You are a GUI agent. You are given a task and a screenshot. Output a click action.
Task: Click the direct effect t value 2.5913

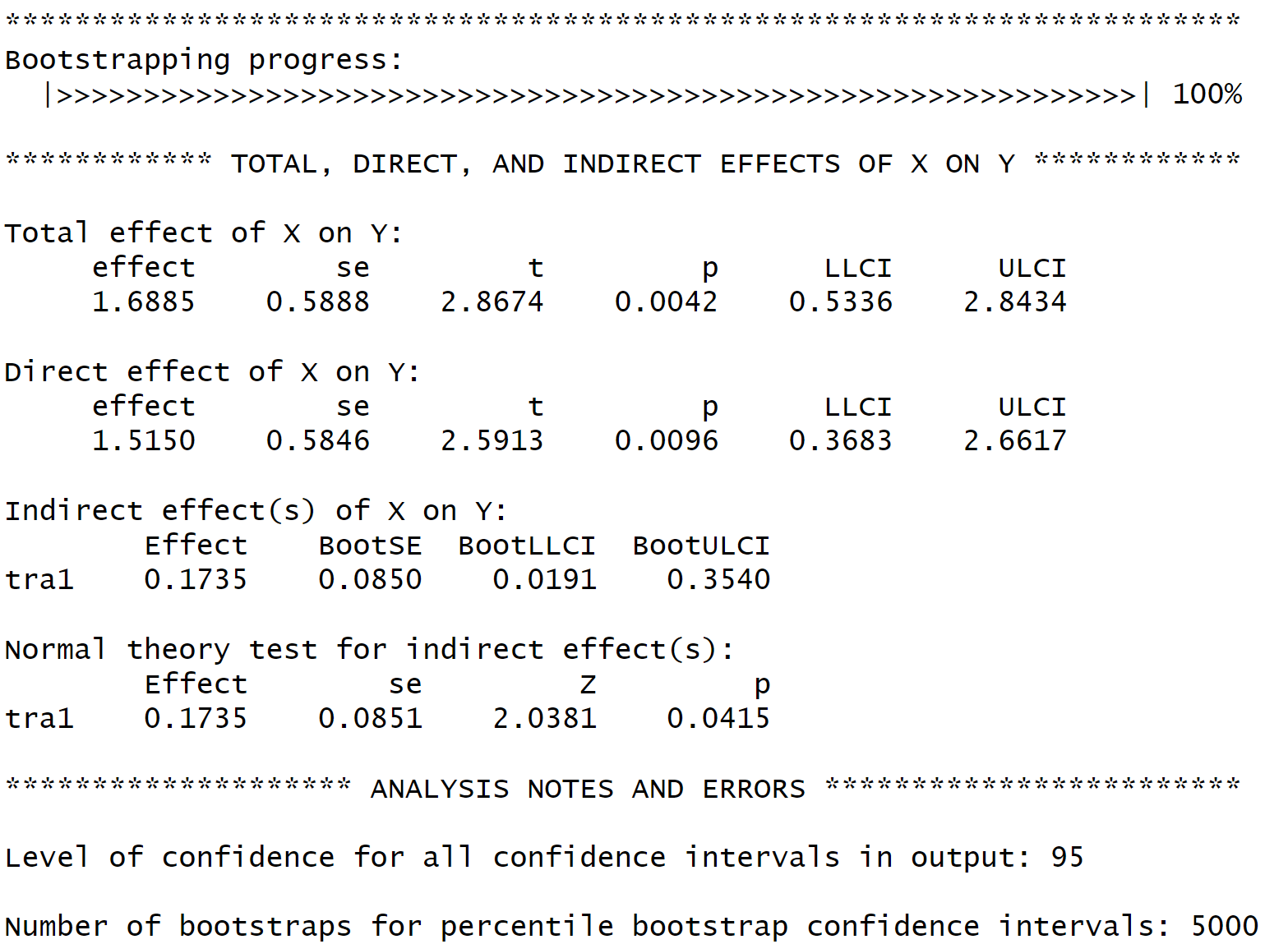pos(492,441)
